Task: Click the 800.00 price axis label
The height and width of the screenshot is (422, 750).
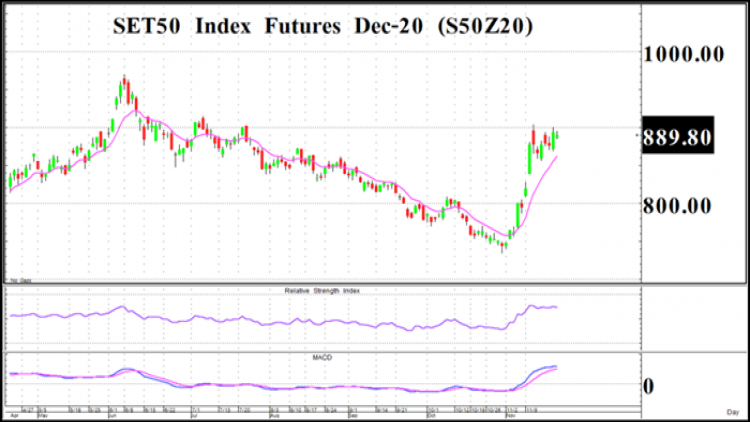Action: (677, 206)
